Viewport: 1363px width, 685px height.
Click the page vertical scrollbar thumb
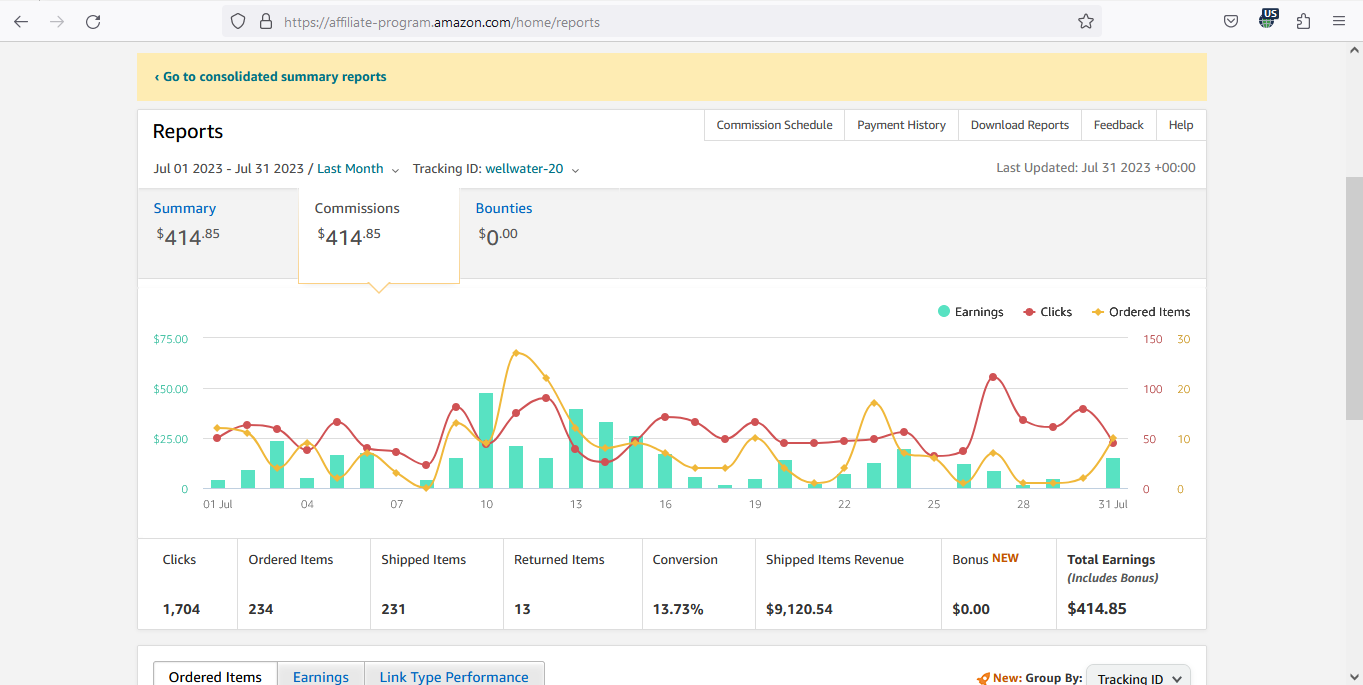point(1354,298)
